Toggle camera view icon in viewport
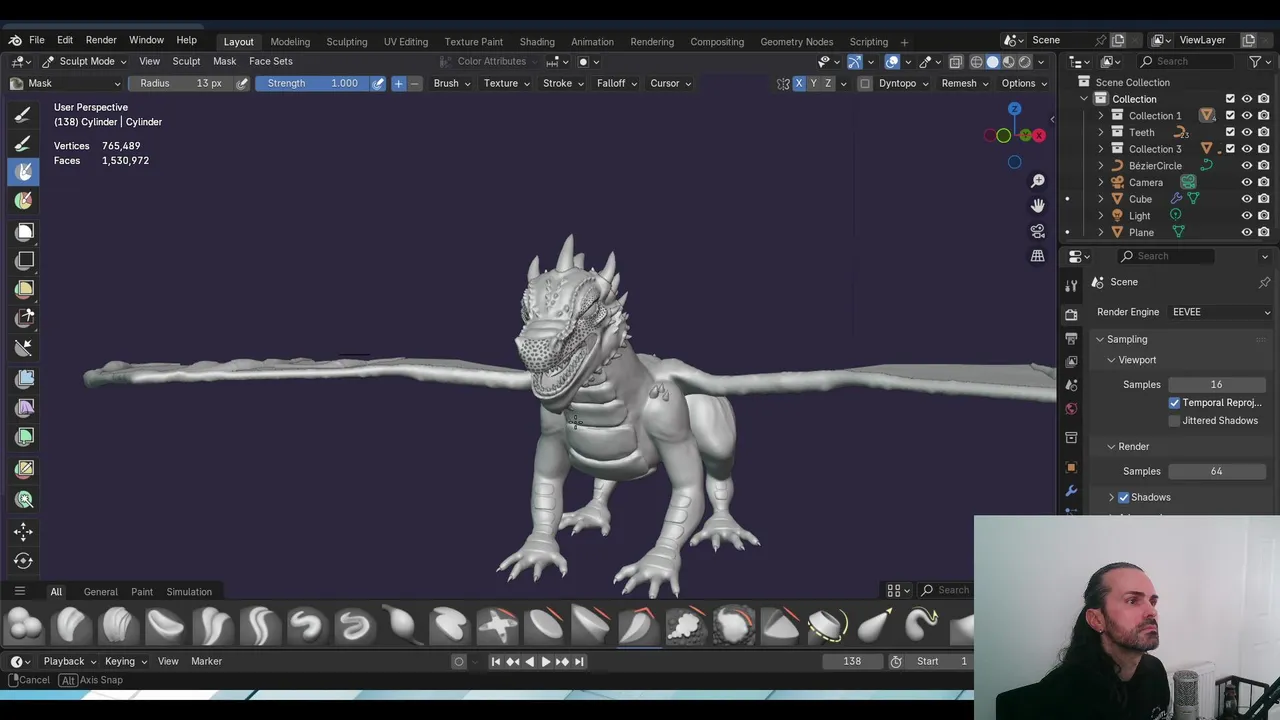 tap(1038, 231)
